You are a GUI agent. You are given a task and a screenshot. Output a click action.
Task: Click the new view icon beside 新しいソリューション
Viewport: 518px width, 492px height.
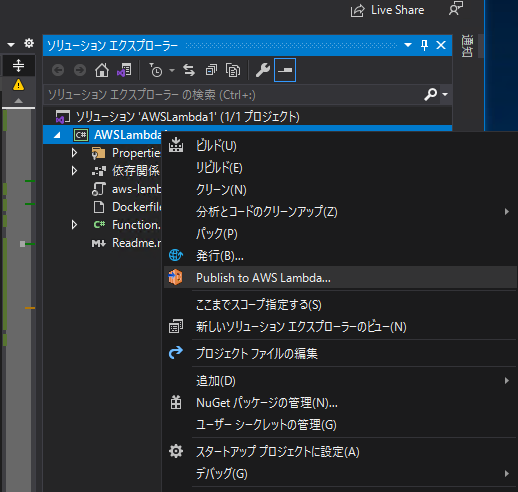point(176,326)
